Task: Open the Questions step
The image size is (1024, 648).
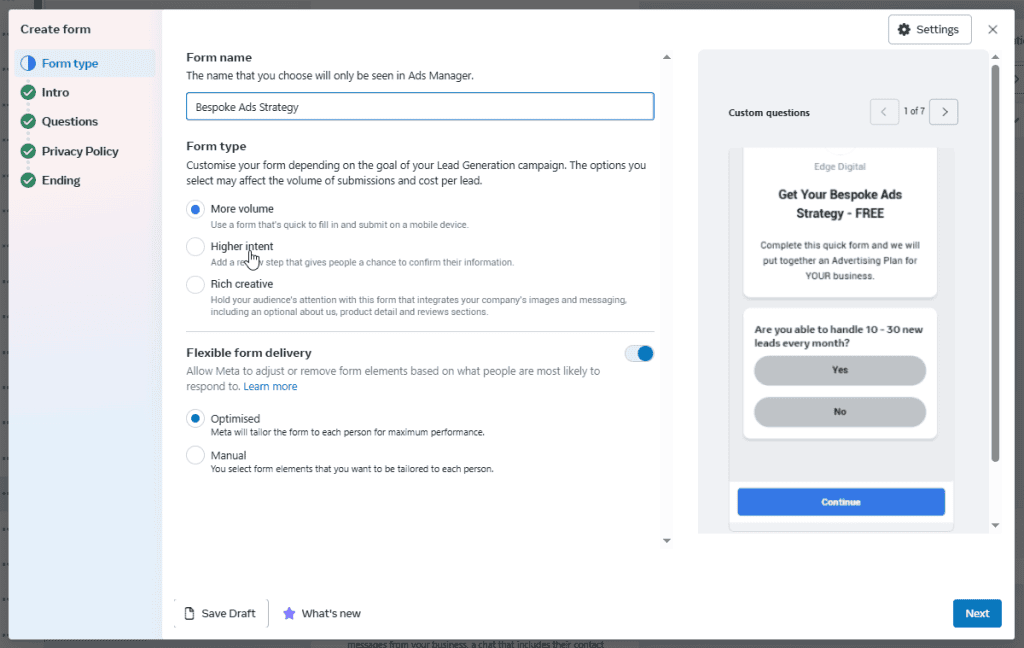Action: click(69, 122)
